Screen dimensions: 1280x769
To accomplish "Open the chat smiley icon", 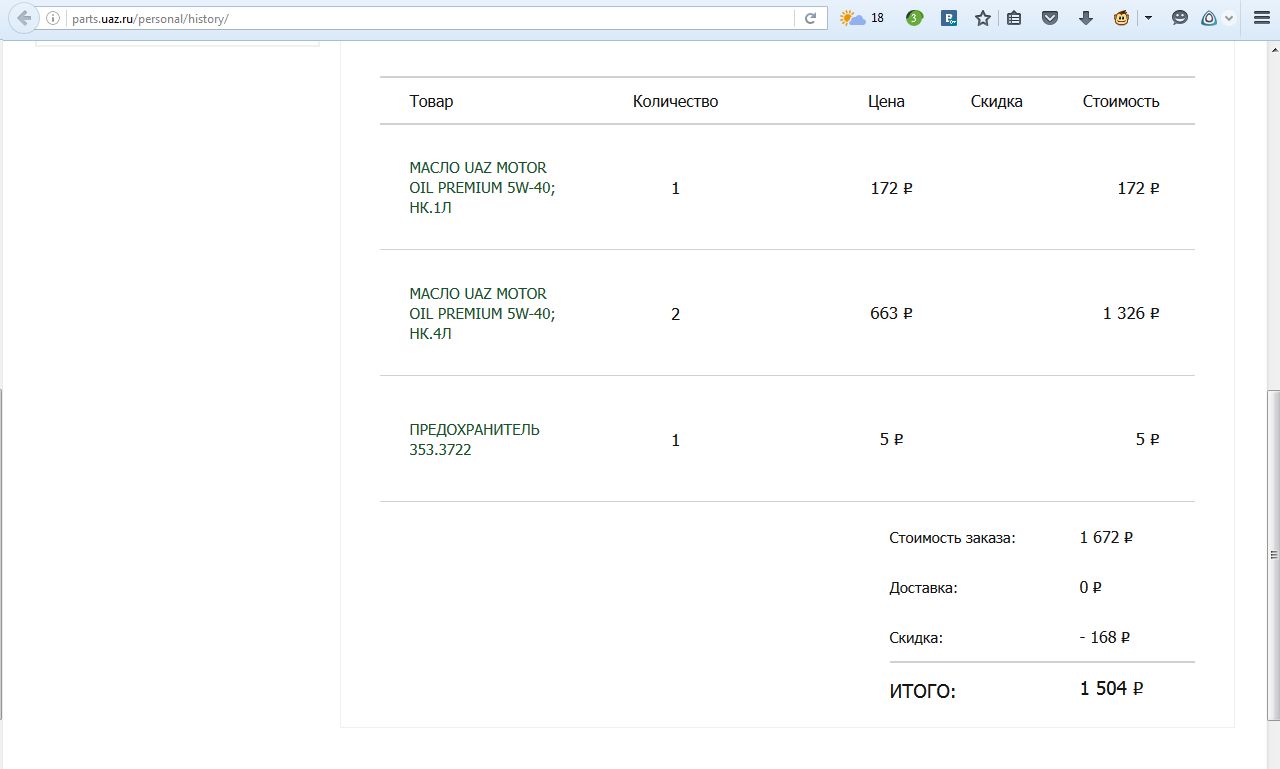I will tap(1180, 18).
